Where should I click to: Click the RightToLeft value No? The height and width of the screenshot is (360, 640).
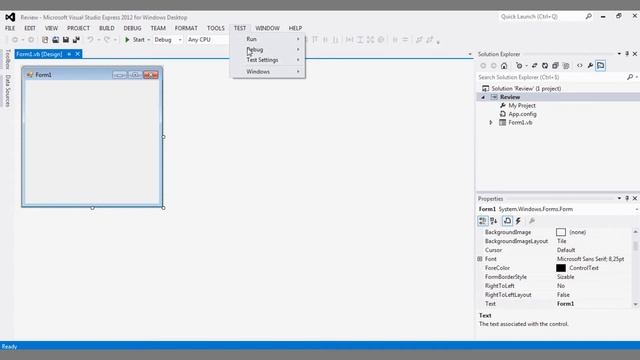click(x=561, y=286)
